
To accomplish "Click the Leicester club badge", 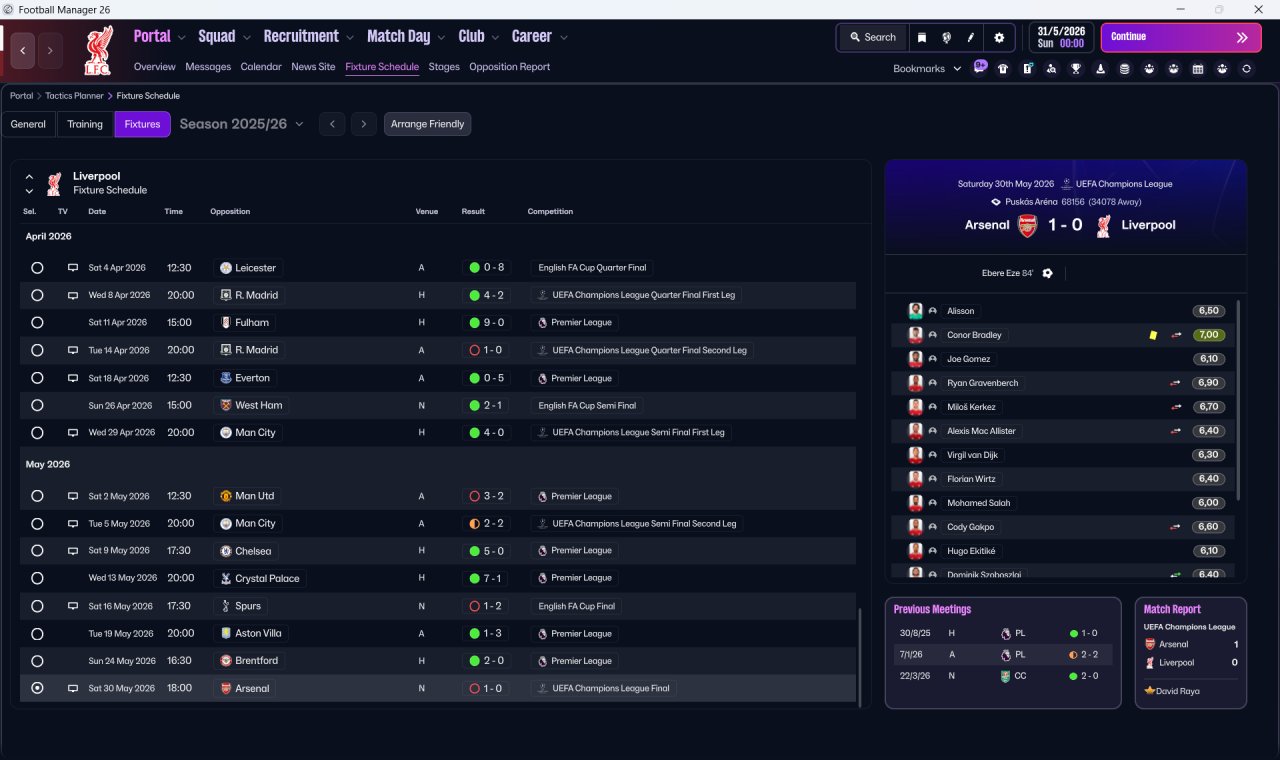I will 226,268.
